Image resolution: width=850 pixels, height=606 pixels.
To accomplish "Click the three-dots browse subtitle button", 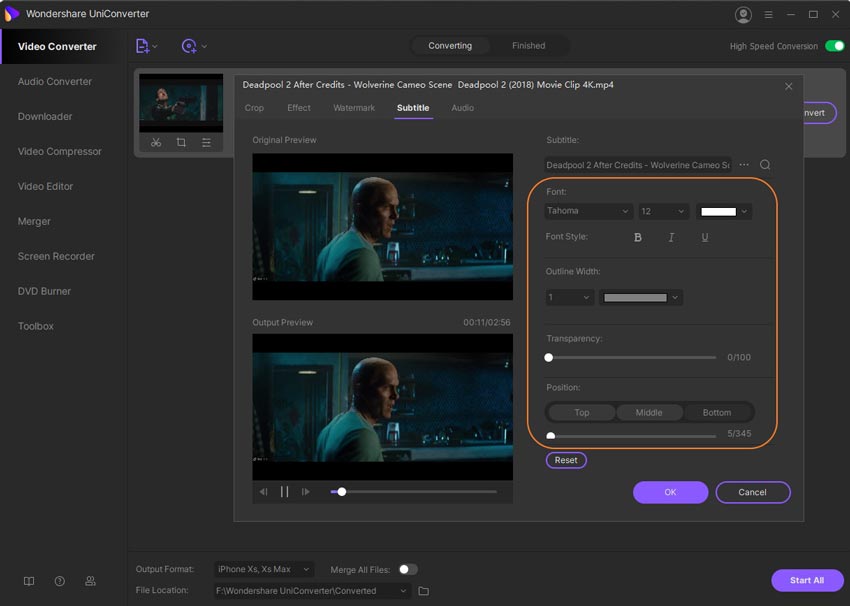I will coord(744,164).
